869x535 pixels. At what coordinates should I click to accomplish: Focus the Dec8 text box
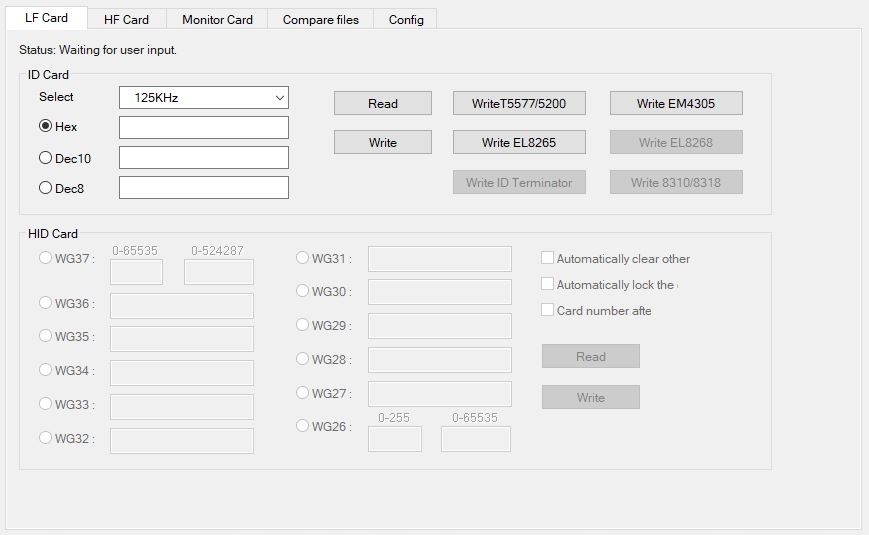[203, 187]
